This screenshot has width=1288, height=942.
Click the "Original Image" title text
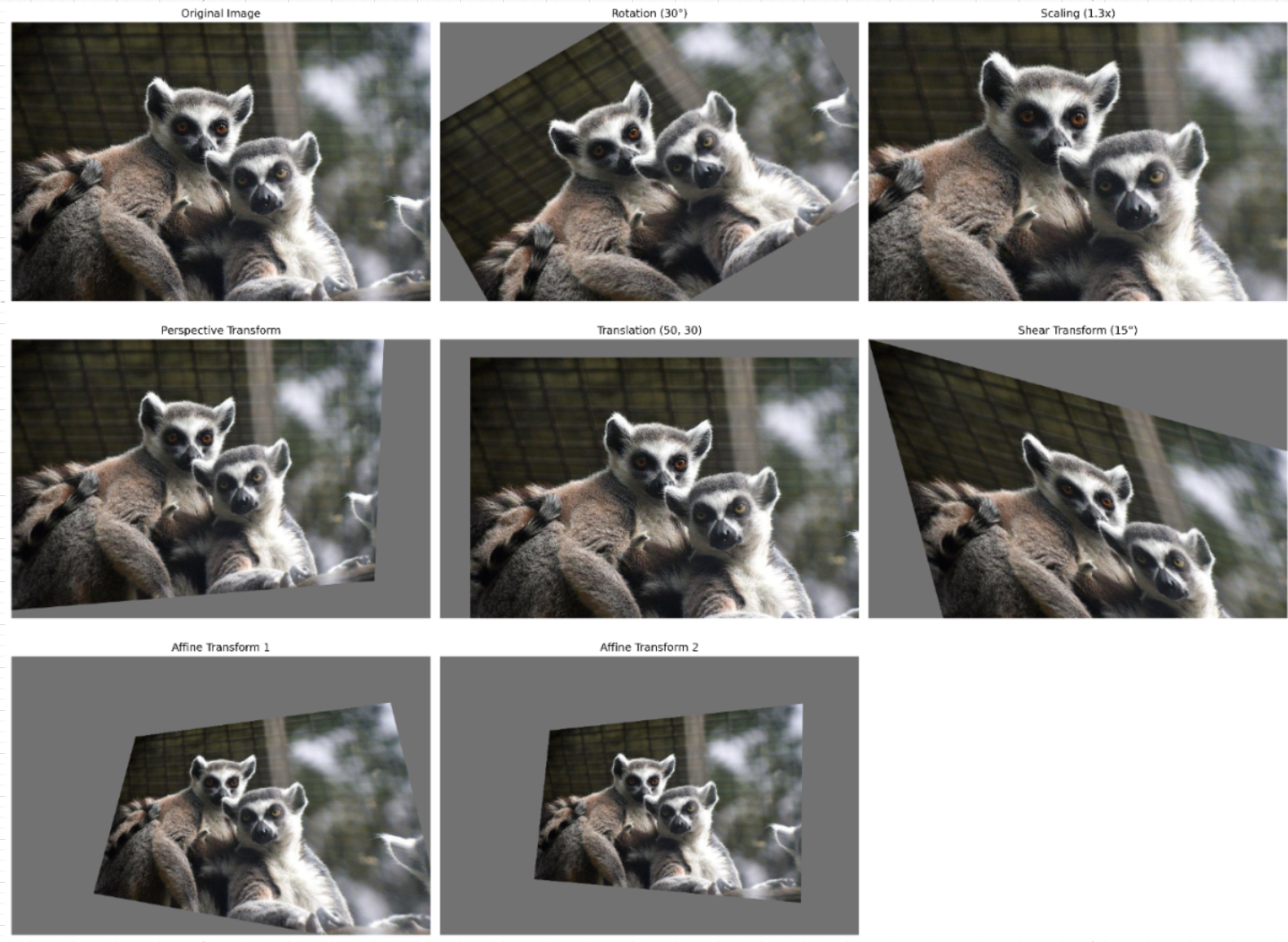point(221,13)
